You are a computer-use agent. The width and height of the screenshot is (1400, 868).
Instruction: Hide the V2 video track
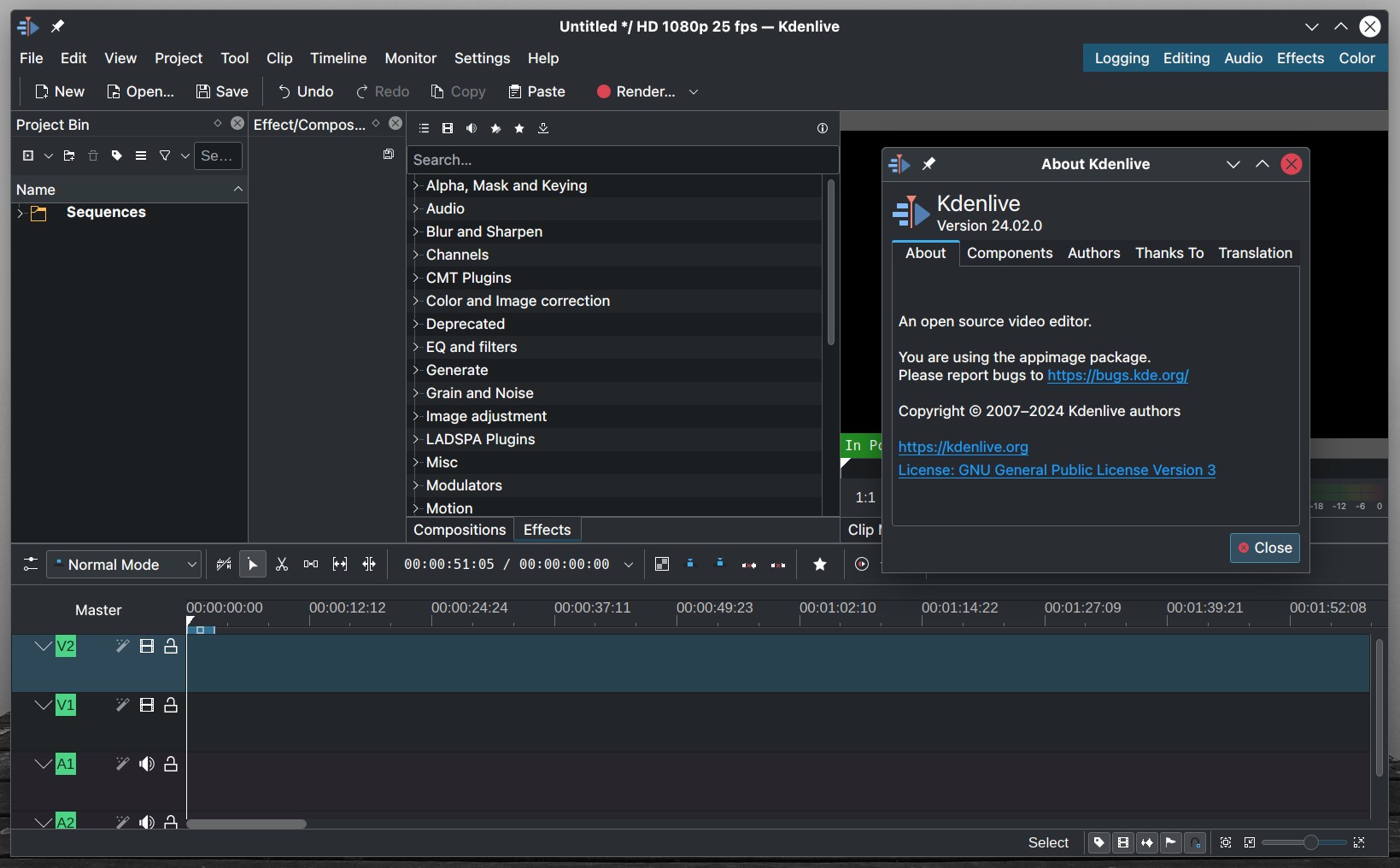[147, 646]
